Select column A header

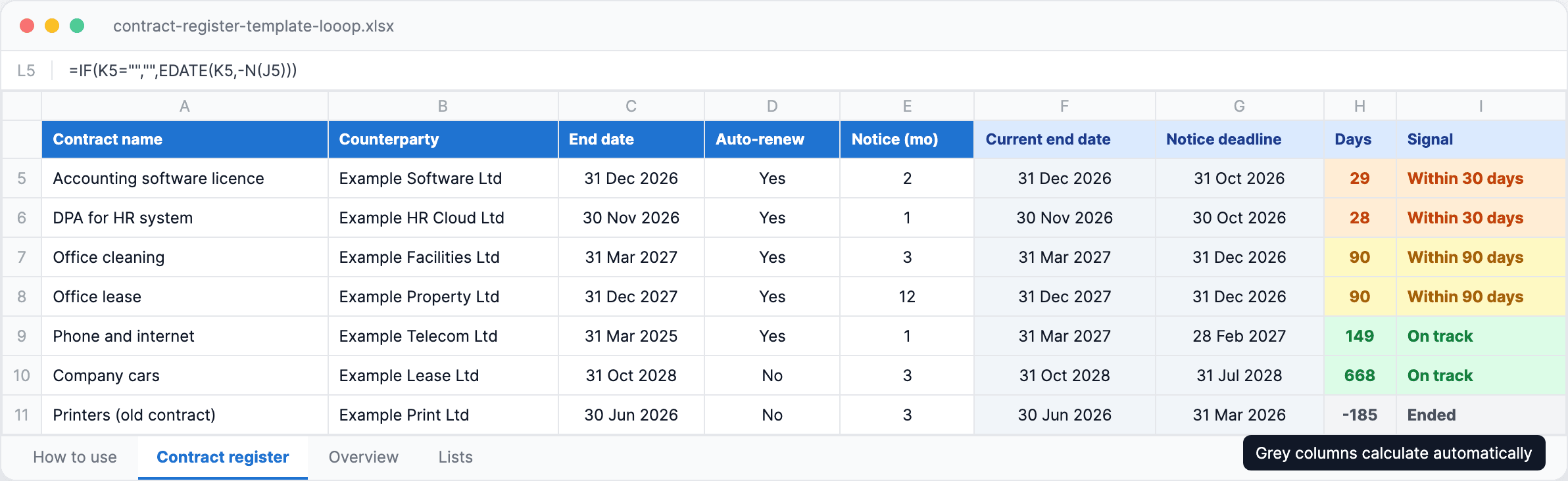(185, 106)
